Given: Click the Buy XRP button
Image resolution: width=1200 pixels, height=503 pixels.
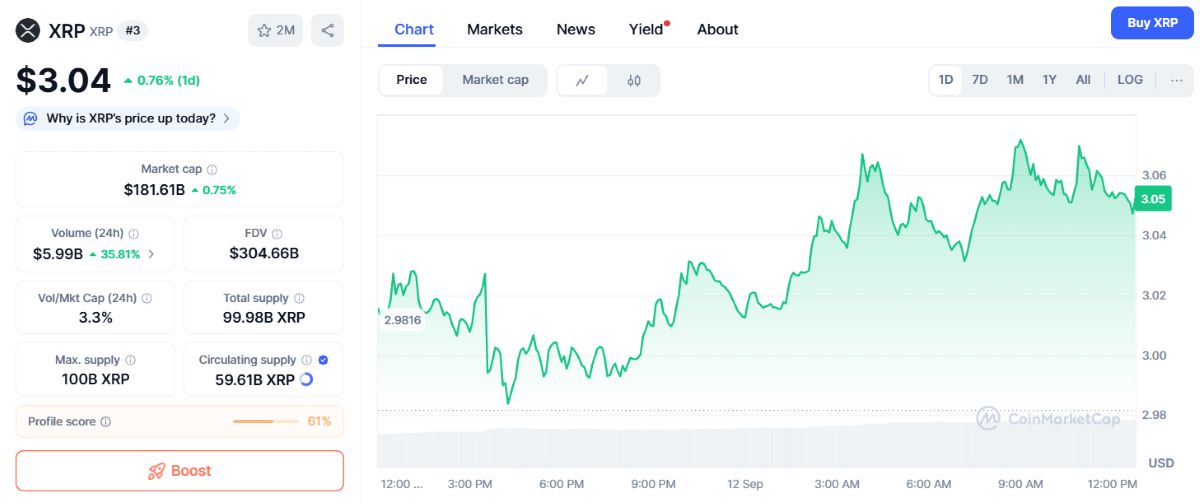Looking at the screenshot, I should (x=1152, y=22).
